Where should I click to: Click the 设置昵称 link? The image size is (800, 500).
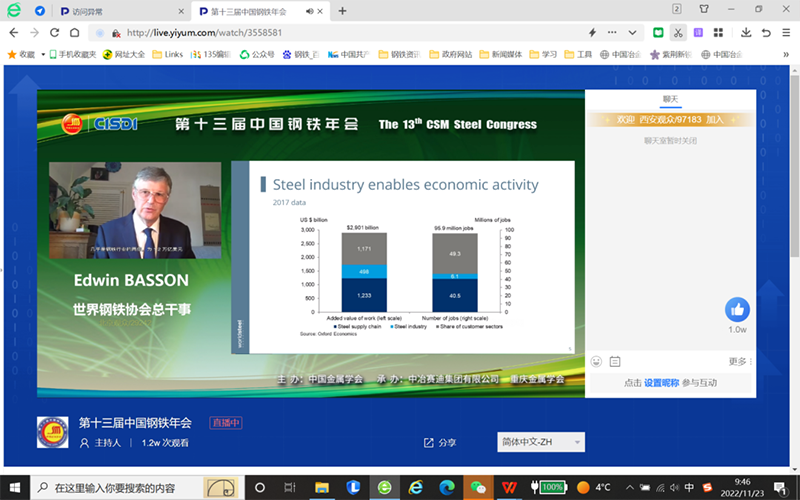pos(661,383)
